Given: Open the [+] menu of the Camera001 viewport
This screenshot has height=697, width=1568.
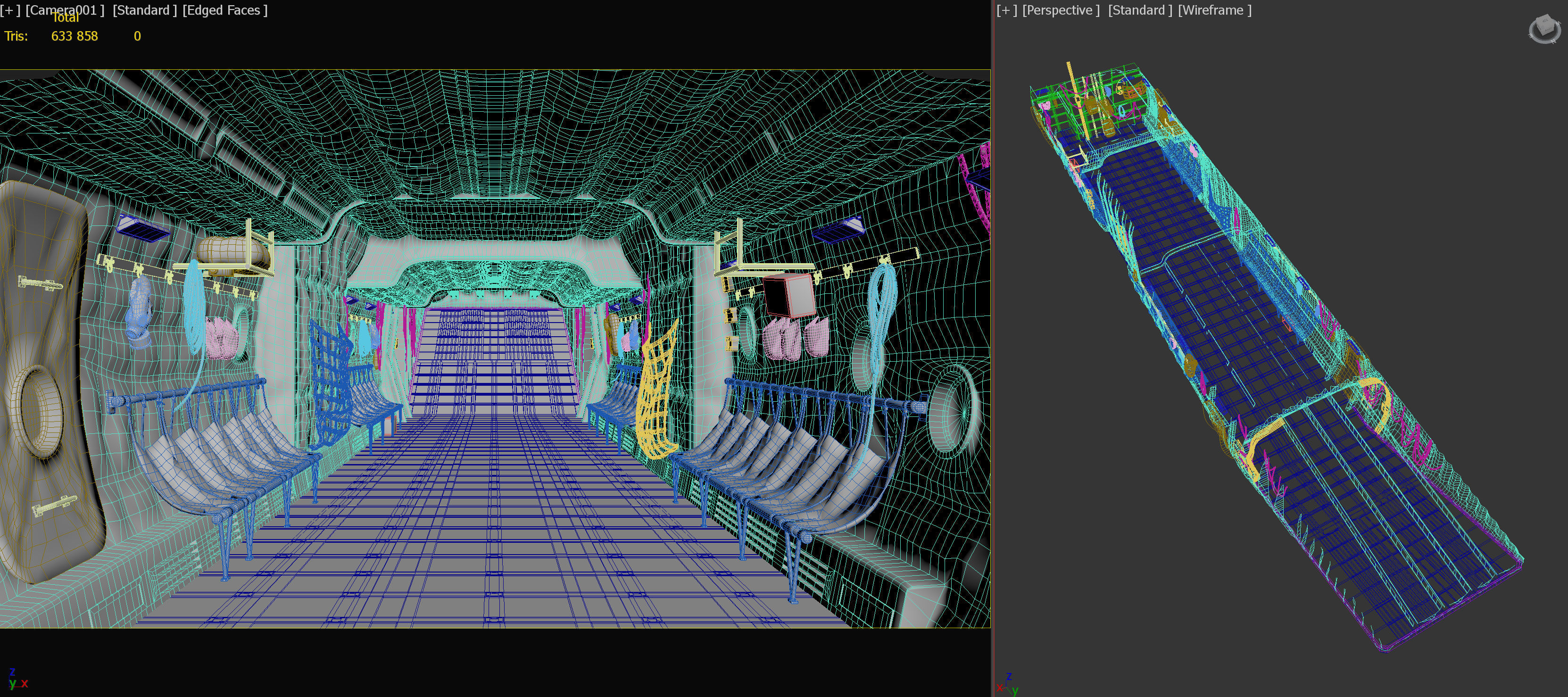Looking at the screenshot, I should (x=10, y=10).
